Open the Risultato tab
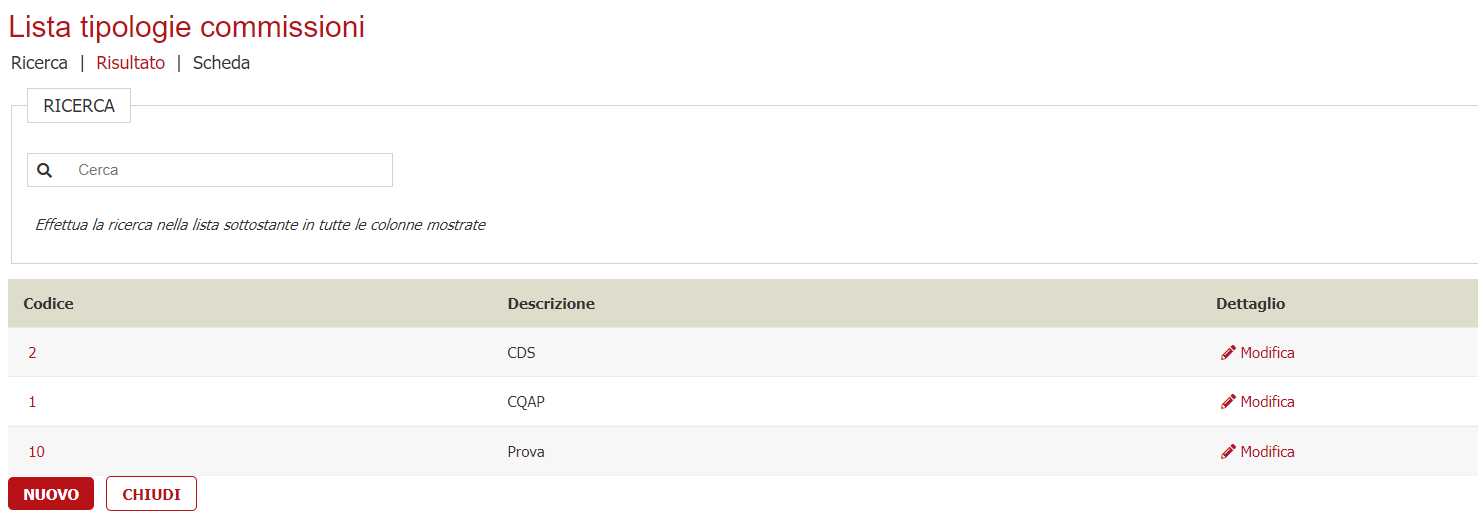The width and height of the screenshot is (1478, 532). [x=130, y=63]
